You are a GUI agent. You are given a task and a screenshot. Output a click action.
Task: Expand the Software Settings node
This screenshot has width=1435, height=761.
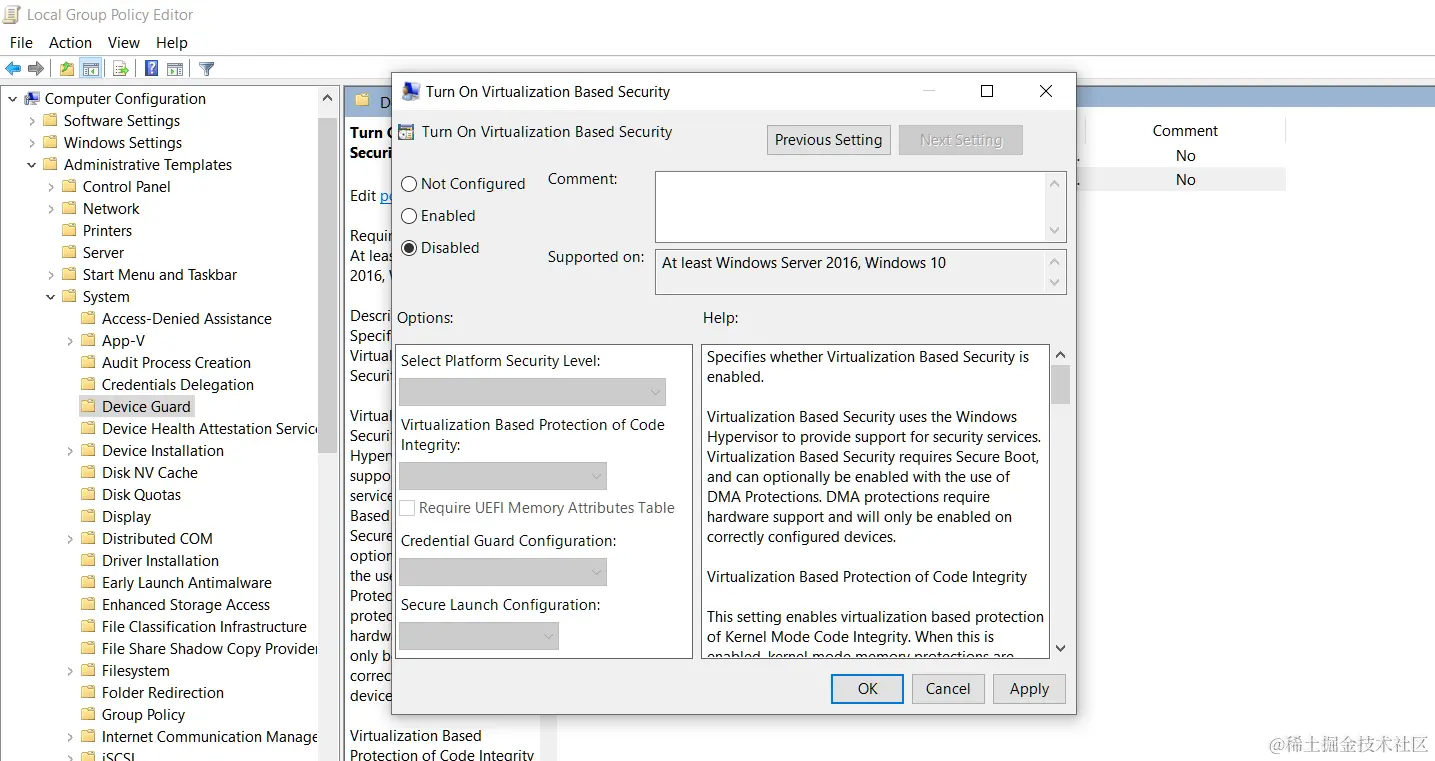[32, 121]
